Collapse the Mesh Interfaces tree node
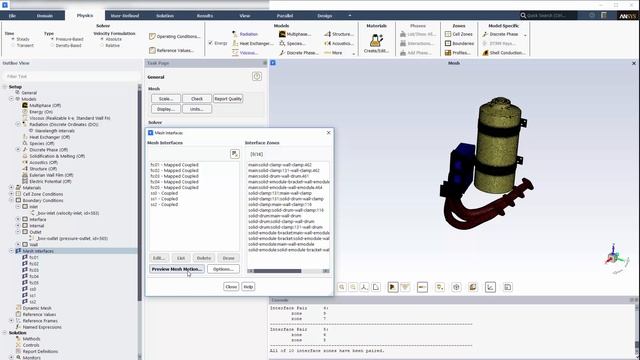 click(11, 251)
